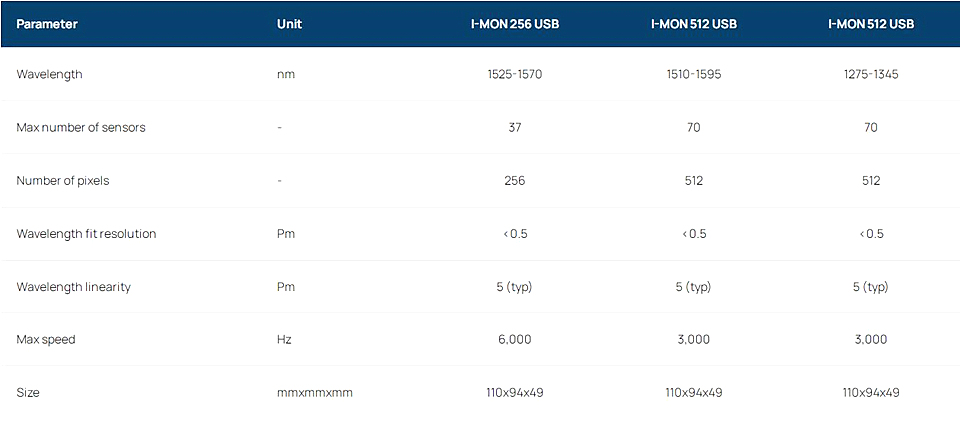This screenshot has height=430, width=960.
Task: Select the 6,000 Hz speed value
Action: [x=515, y=339]
